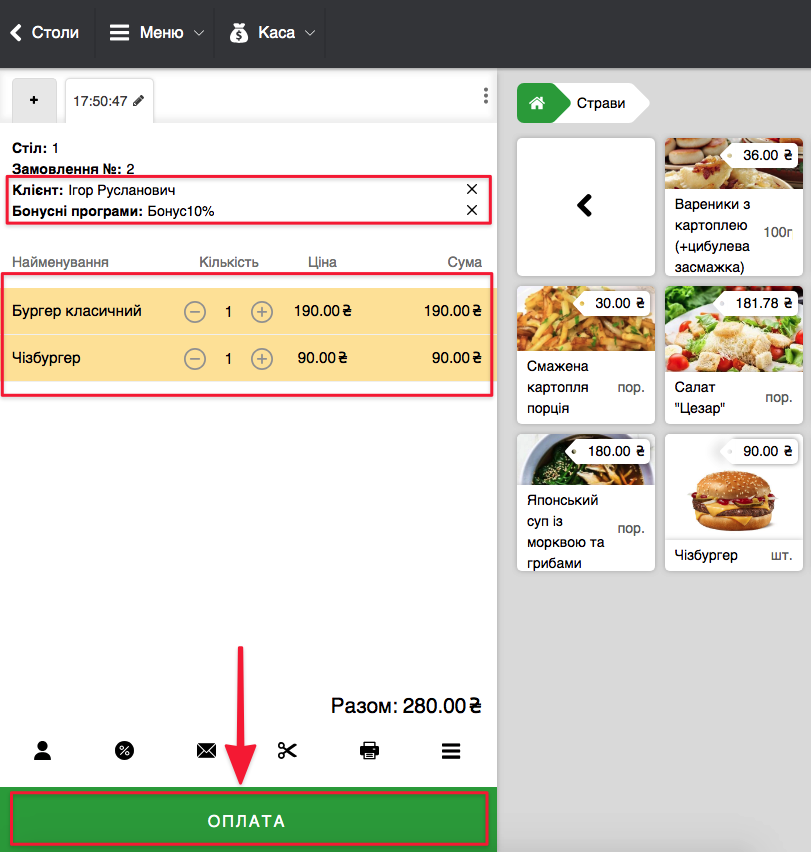Open the discount percent icon
Screen dimensions: 811x852
tap(124, 751)
